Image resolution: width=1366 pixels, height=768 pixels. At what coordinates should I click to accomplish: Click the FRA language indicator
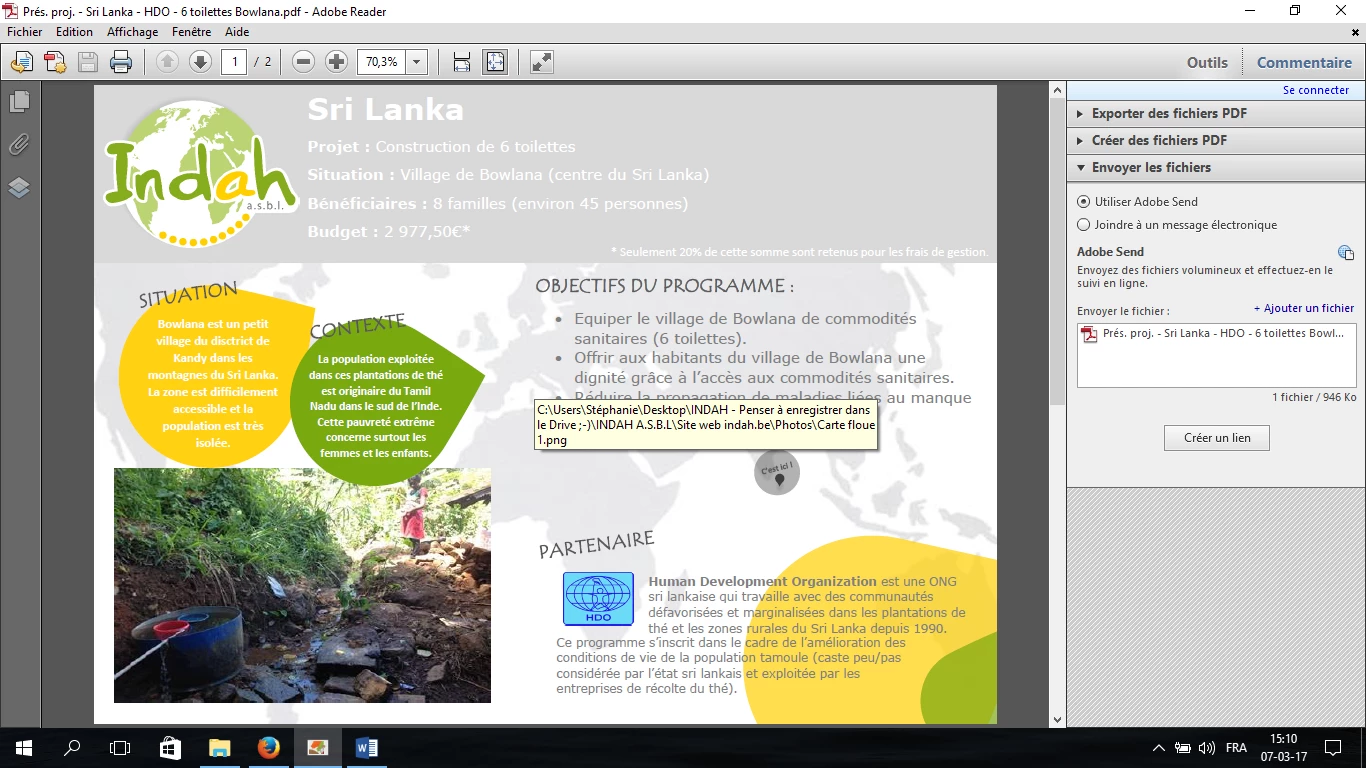click(1236, 748)
